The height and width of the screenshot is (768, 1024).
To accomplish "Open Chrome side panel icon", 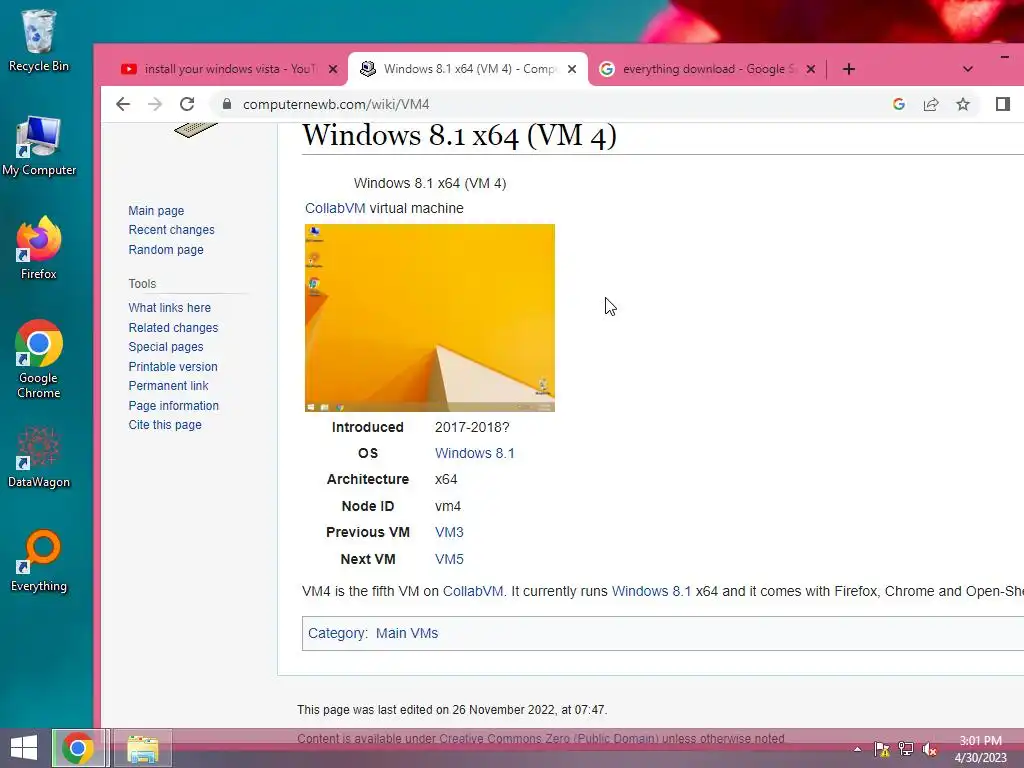I will coord(1003,104).
